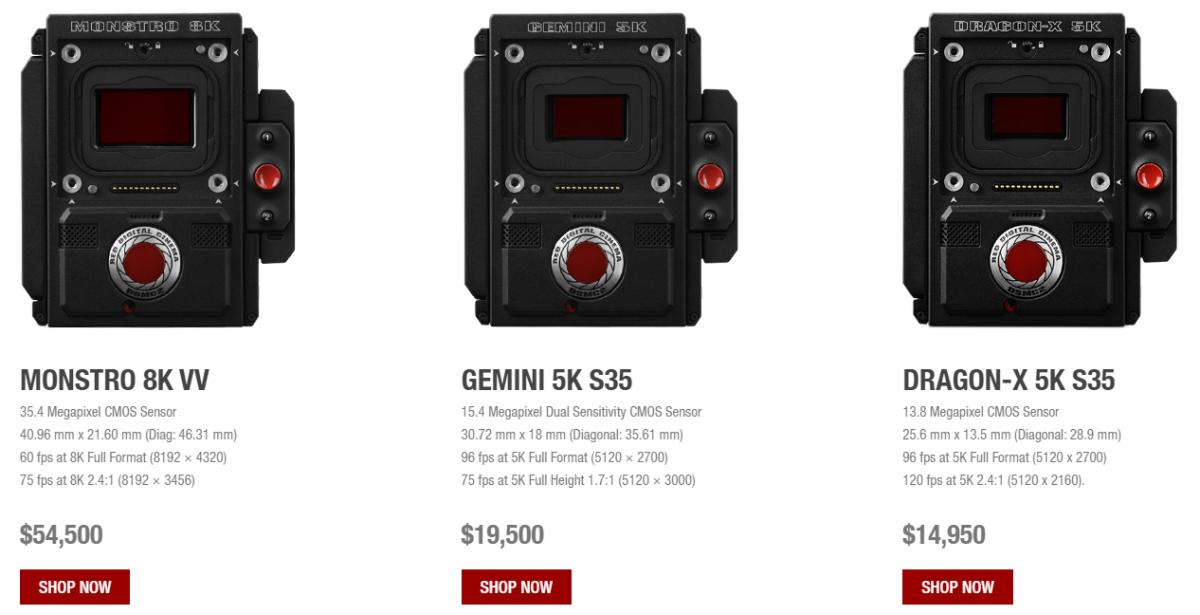1200x615 pixels.
Task: Click the red record button on Monstro camera
Action: (267, 176)
